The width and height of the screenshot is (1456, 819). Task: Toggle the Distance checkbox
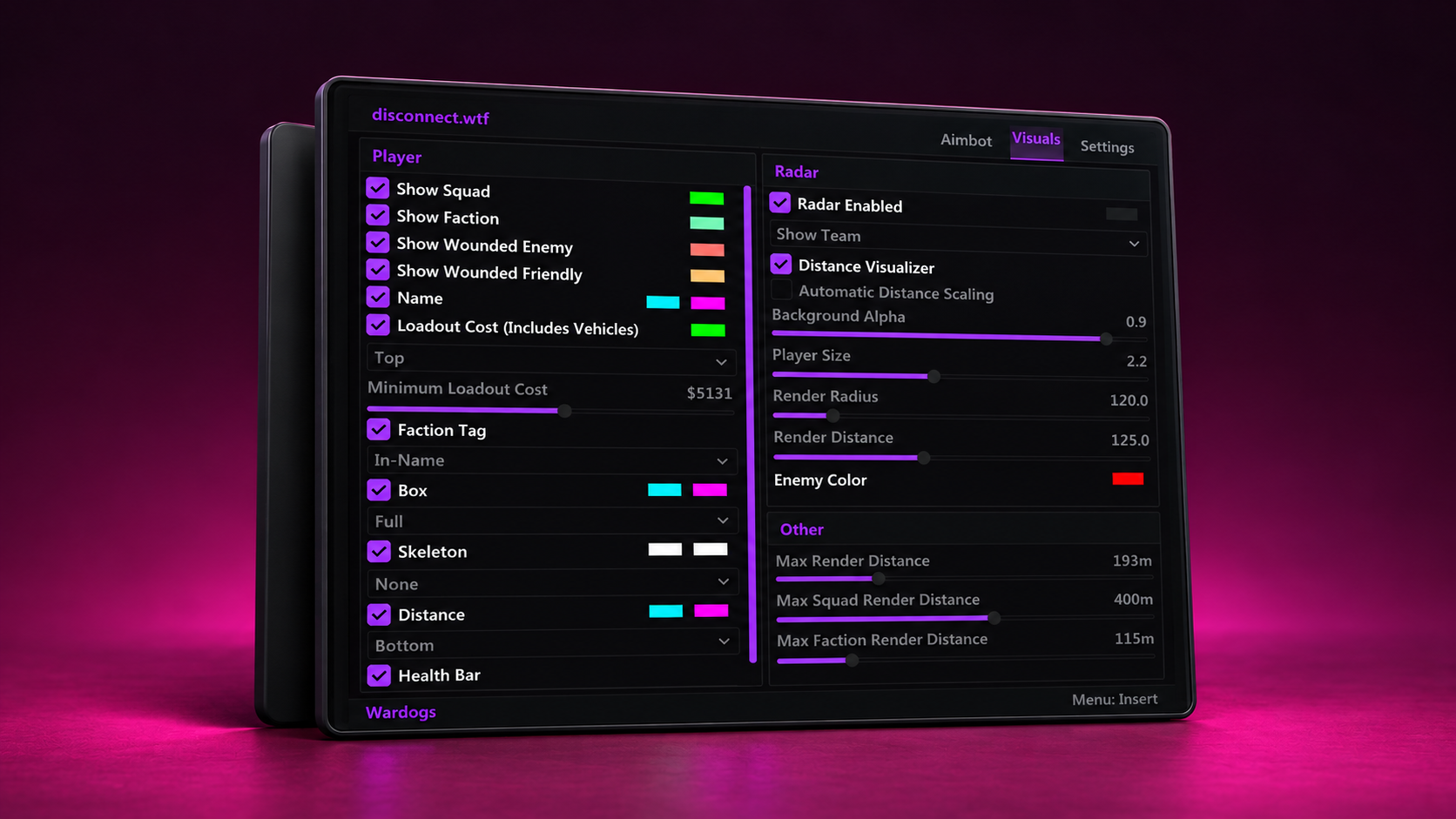(x=379, y=614)
